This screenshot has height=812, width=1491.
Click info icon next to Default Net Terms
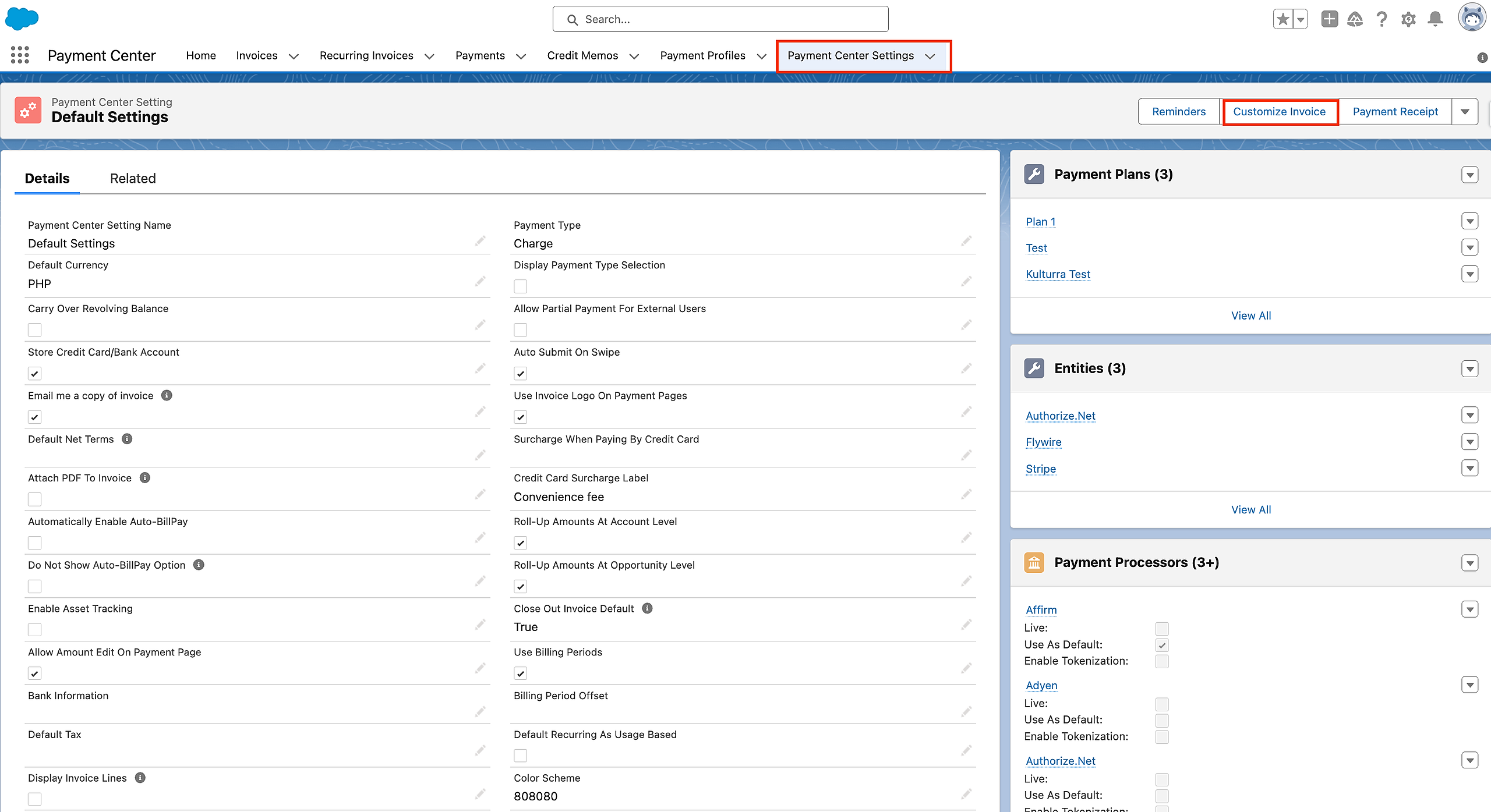pyautogui.click(x=127, y=439)
